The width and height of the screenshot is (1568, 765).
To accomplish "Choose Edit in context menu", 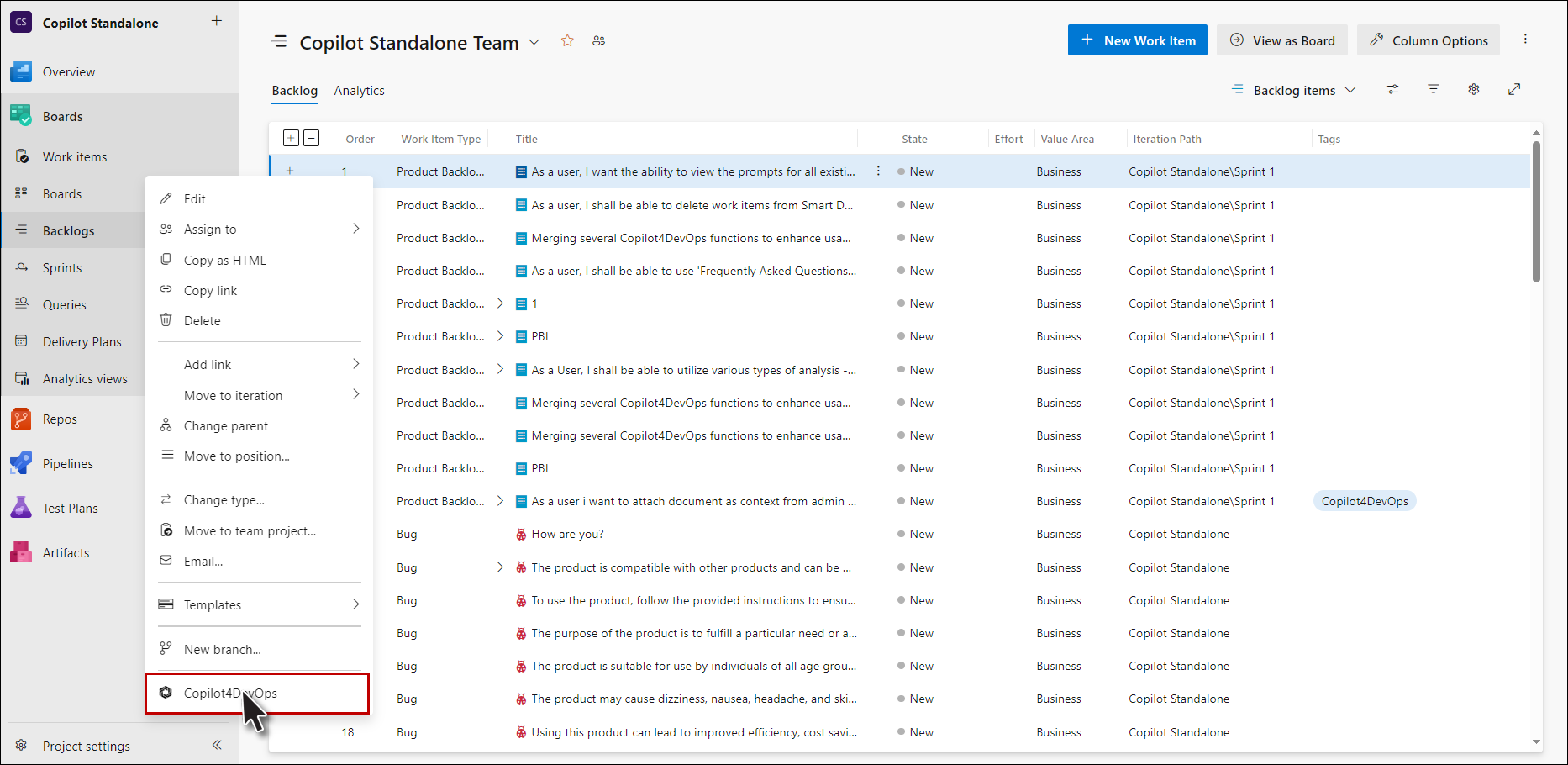I will click(x=259, y=198).
